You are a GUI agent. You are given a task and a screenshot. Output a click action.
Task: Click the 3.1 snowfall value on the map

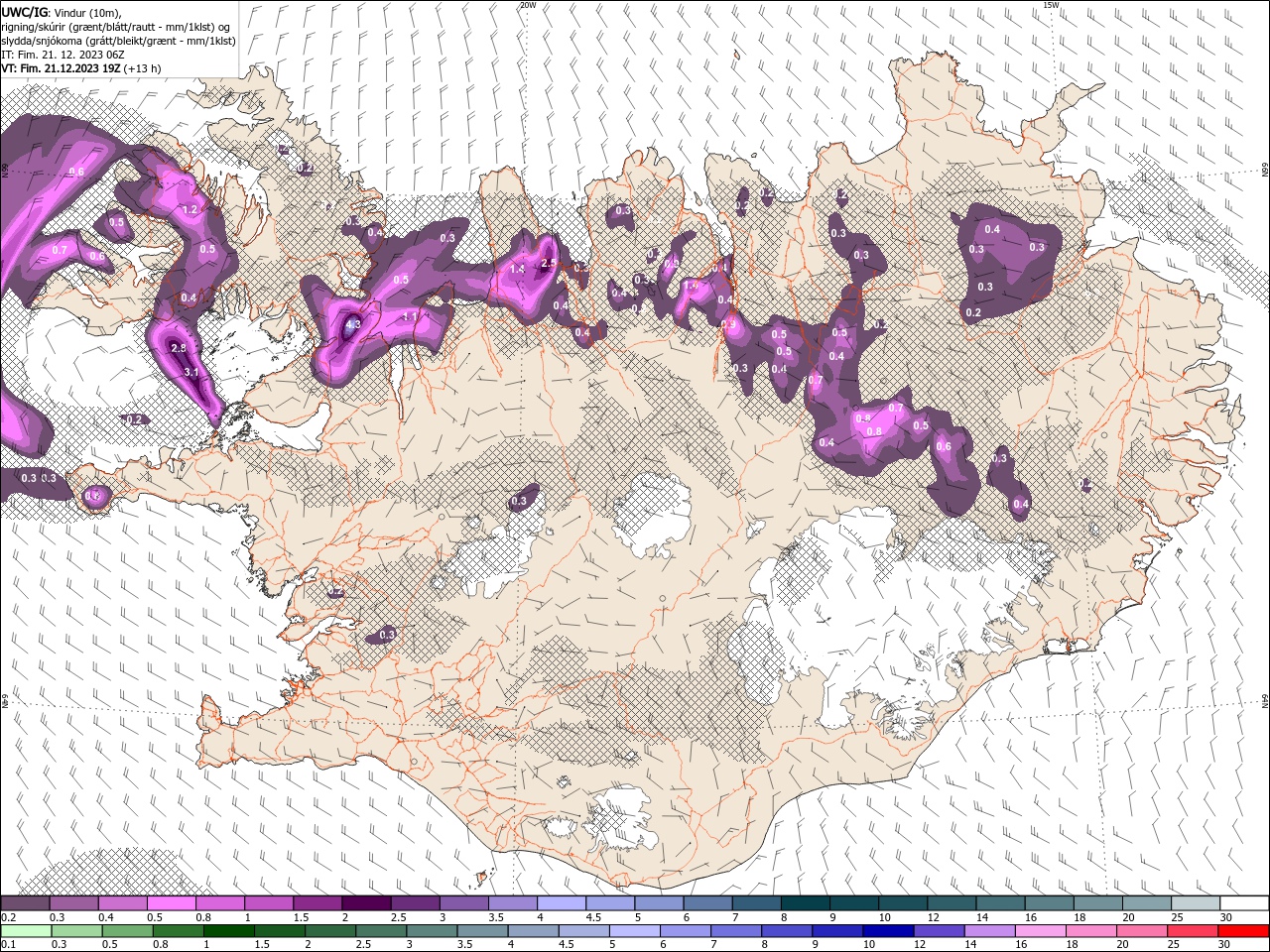[x=192, y=372]
